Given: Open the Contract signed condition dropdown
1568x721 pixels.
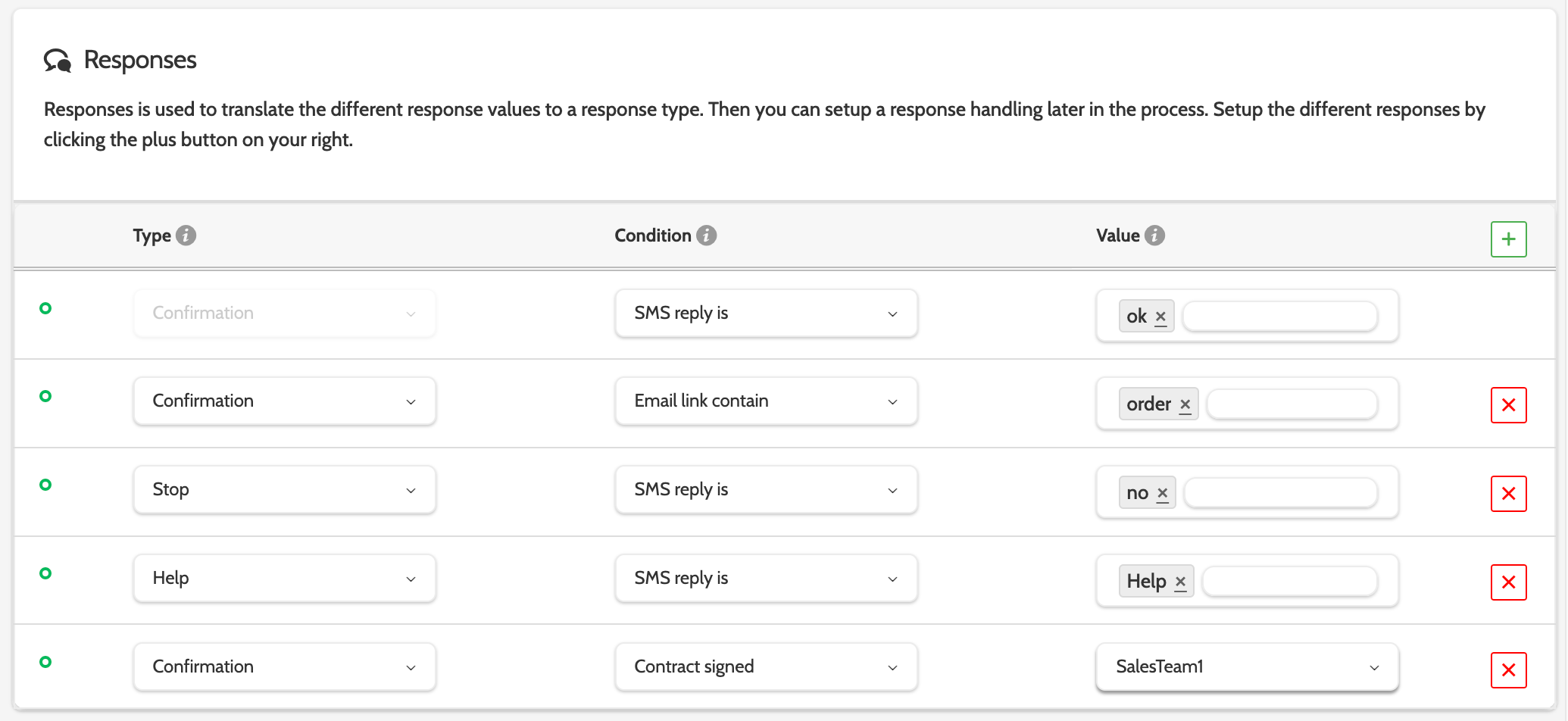Looking at the screenshot, I should pos(766,666).
